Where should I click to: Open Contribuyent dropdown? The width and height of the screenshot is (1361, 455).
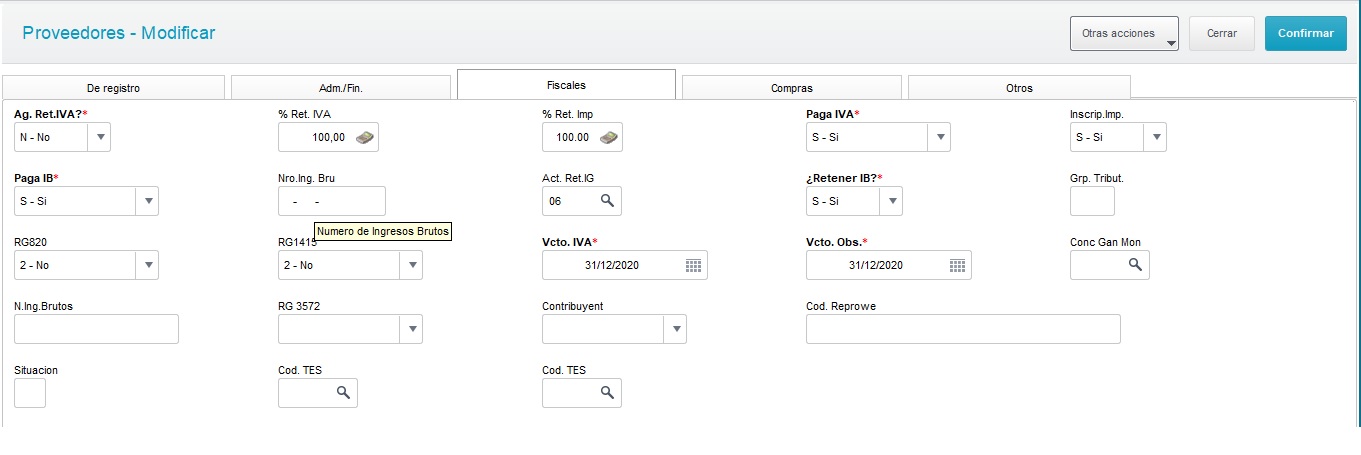pos(675,329)
